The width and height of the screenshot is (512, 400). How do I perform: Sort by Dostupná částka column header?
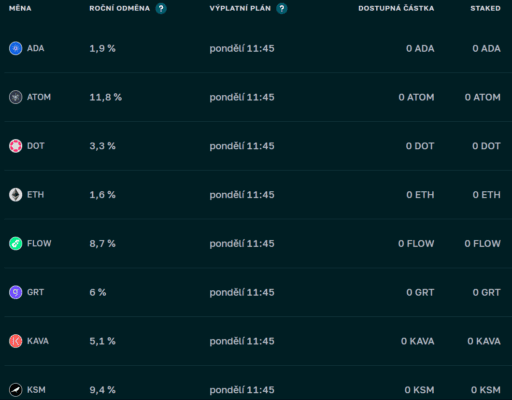pos(396,8)
